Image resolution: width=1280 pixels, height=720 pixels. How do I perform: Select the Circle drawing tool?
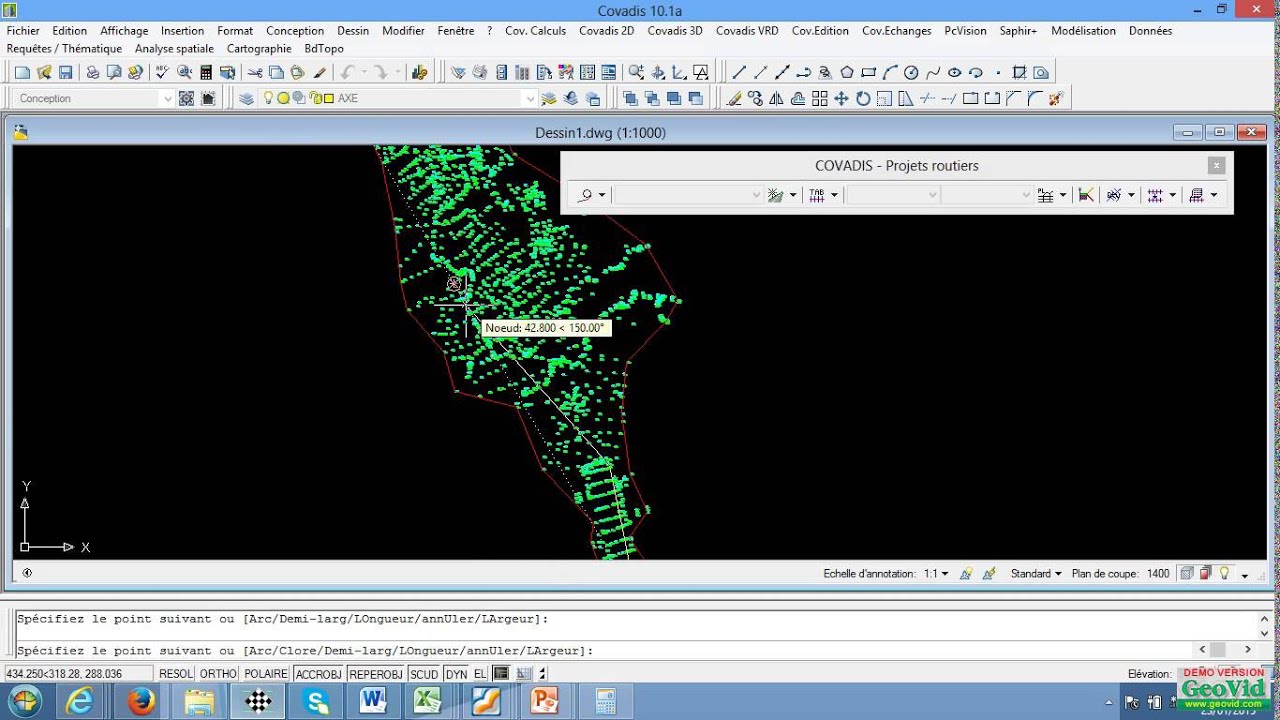click(x=911, y=72)
